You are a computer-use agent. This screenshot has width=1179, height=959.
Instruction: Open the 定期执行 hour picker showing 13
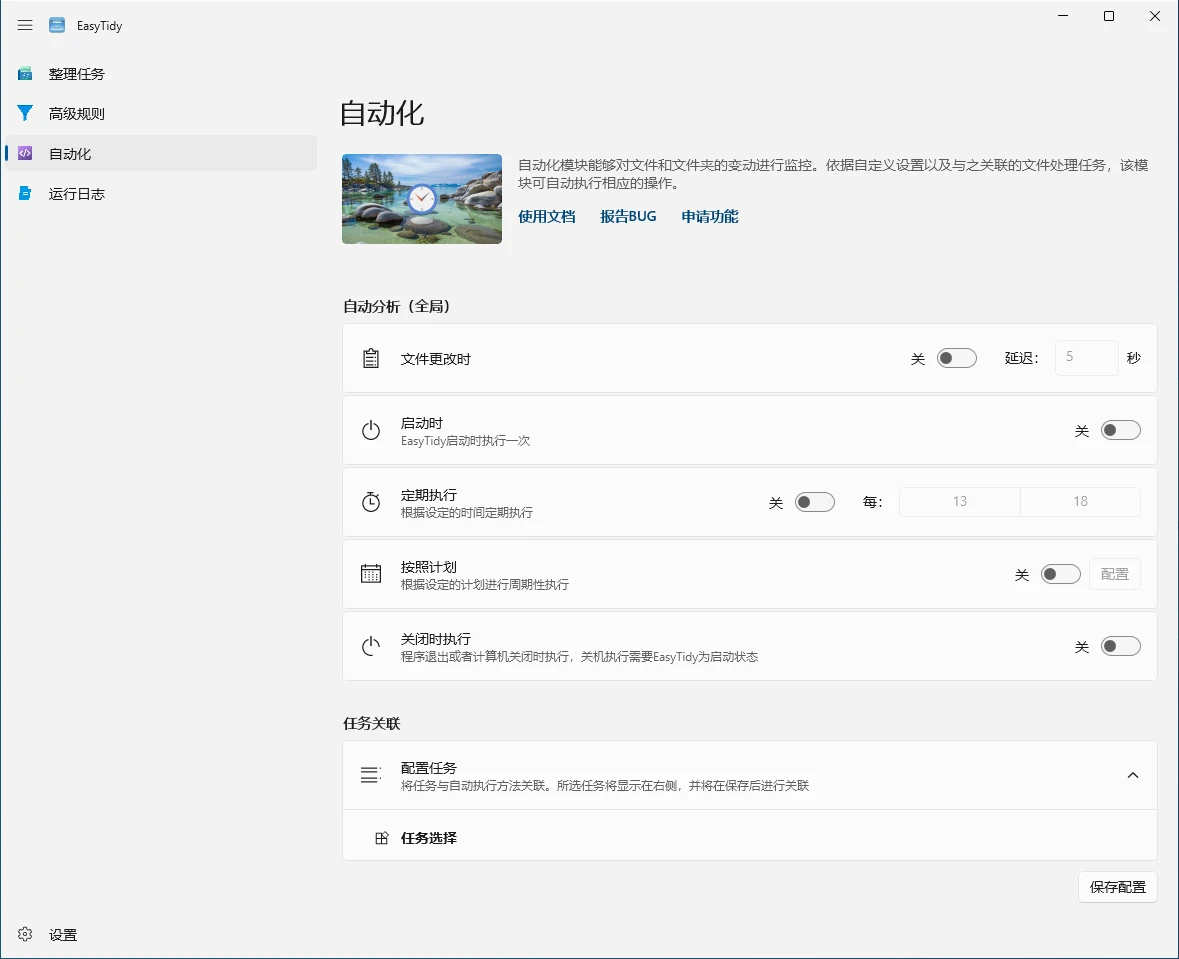[959, 502]
